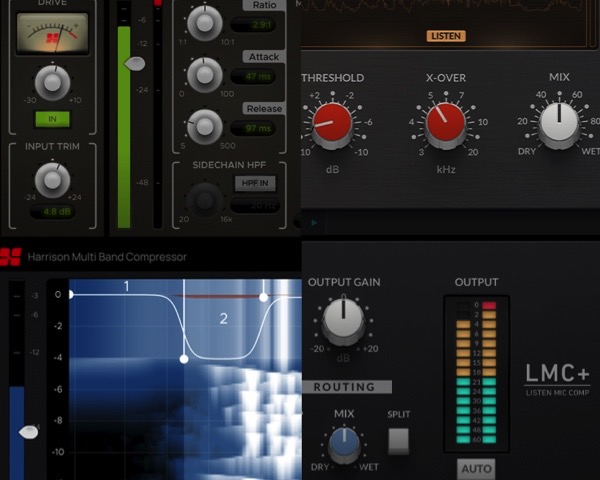Click the left edge node of band 1
600x480 pixels.
coord(71,294)
